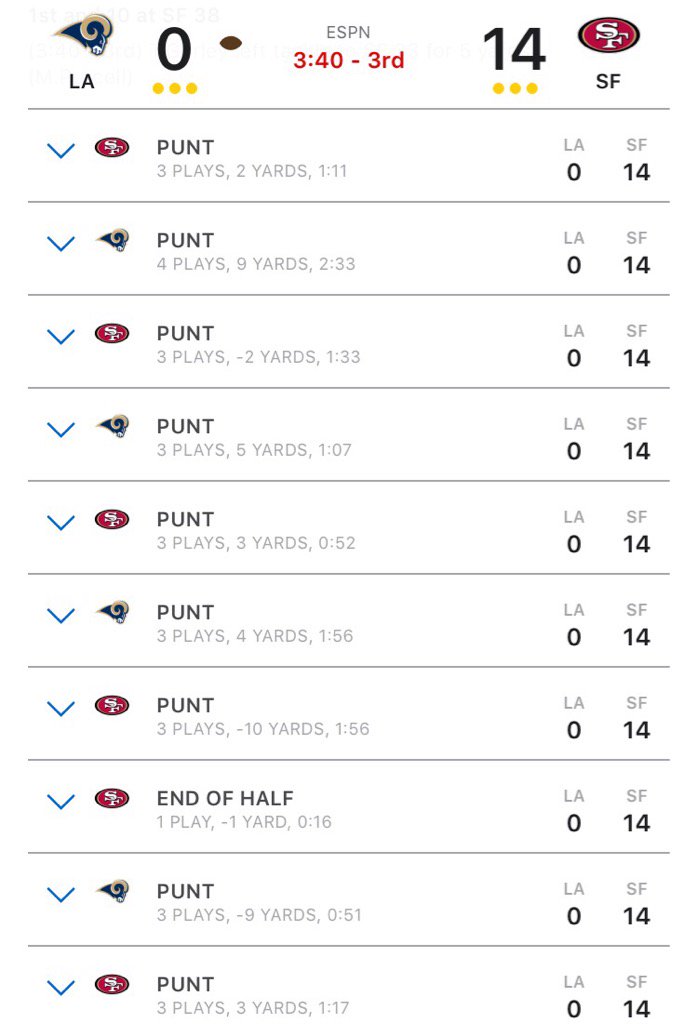Click Rams logo on -9 yards punt drive
Screen dimensions: 697x1024
(112, 891)
